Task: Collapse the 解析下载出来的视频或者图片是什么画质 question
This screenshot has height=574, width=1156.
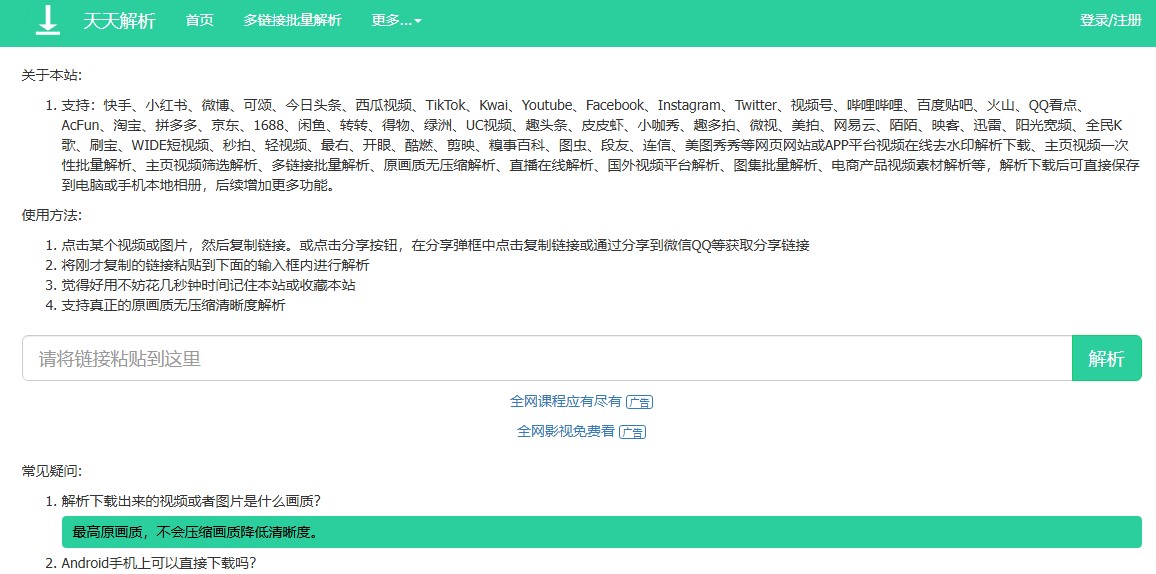Action: (190, 501)
